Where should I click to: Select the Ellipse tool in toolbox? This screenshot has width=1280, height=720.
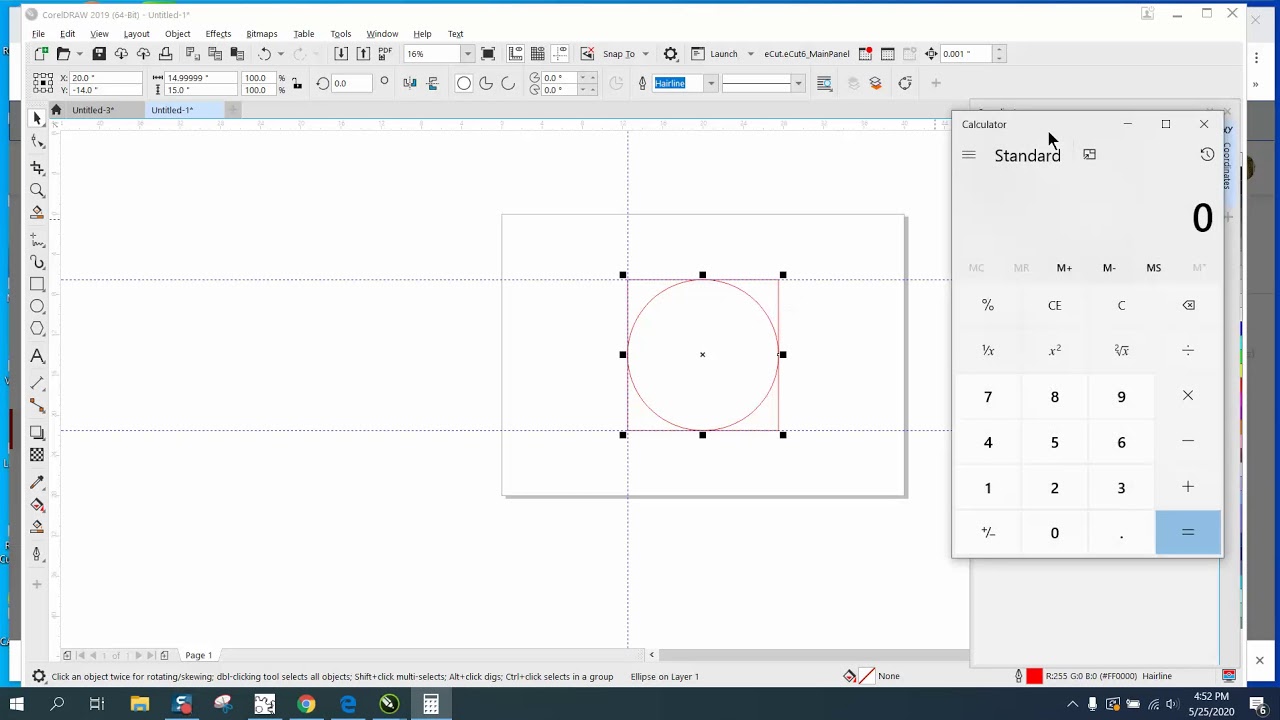pyautogui.click(x=37, y=307)
